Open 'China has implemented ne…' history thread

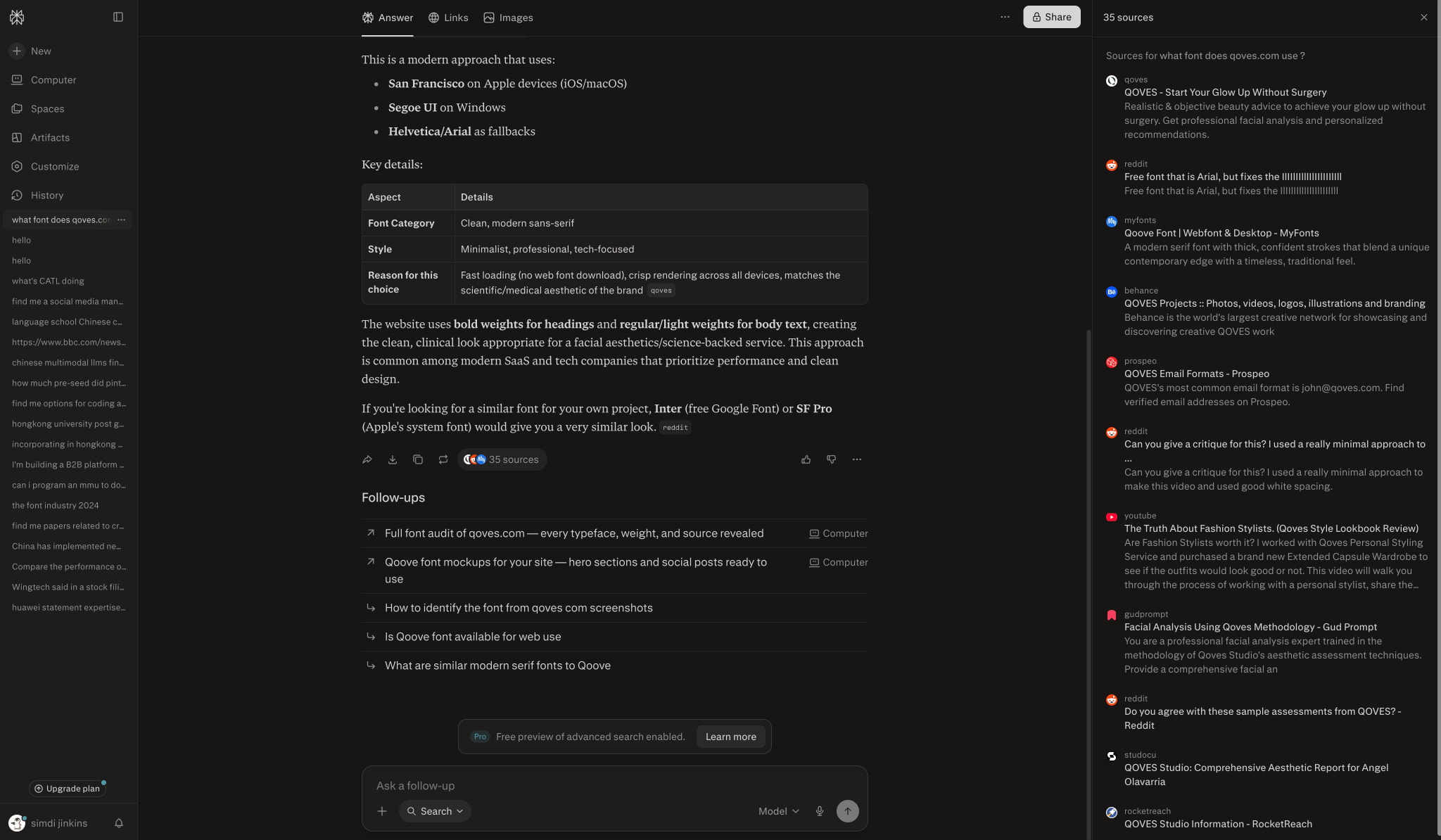coord(66,547)
